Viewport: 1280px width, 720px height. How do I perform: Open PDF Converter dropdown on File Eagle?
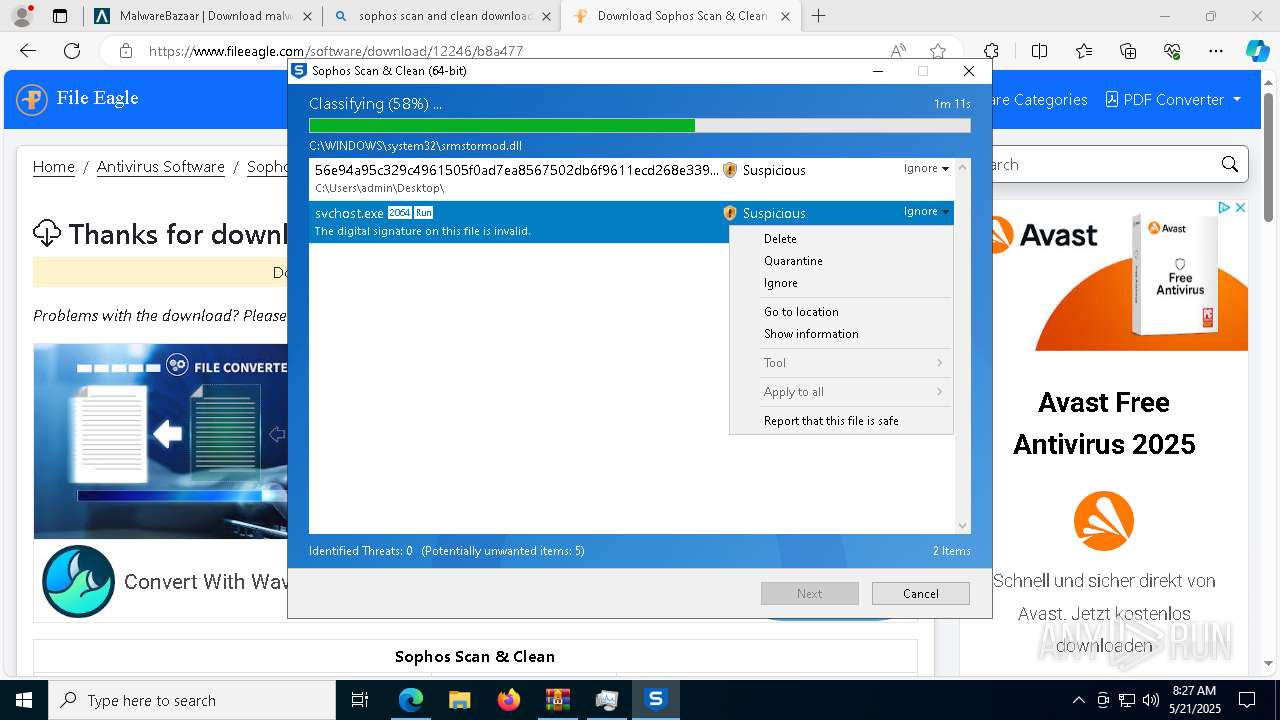pos(1173,100)
